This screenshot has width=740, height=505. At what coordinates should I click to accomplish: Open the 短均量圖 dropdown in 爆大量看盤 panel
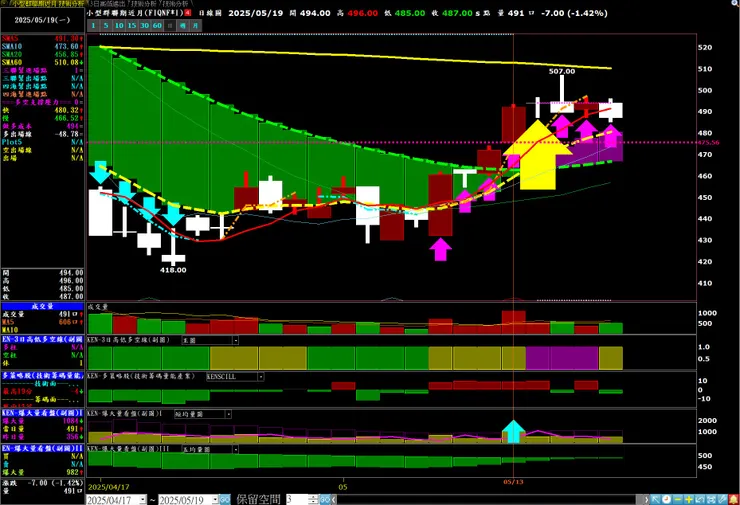coord(228,414)
